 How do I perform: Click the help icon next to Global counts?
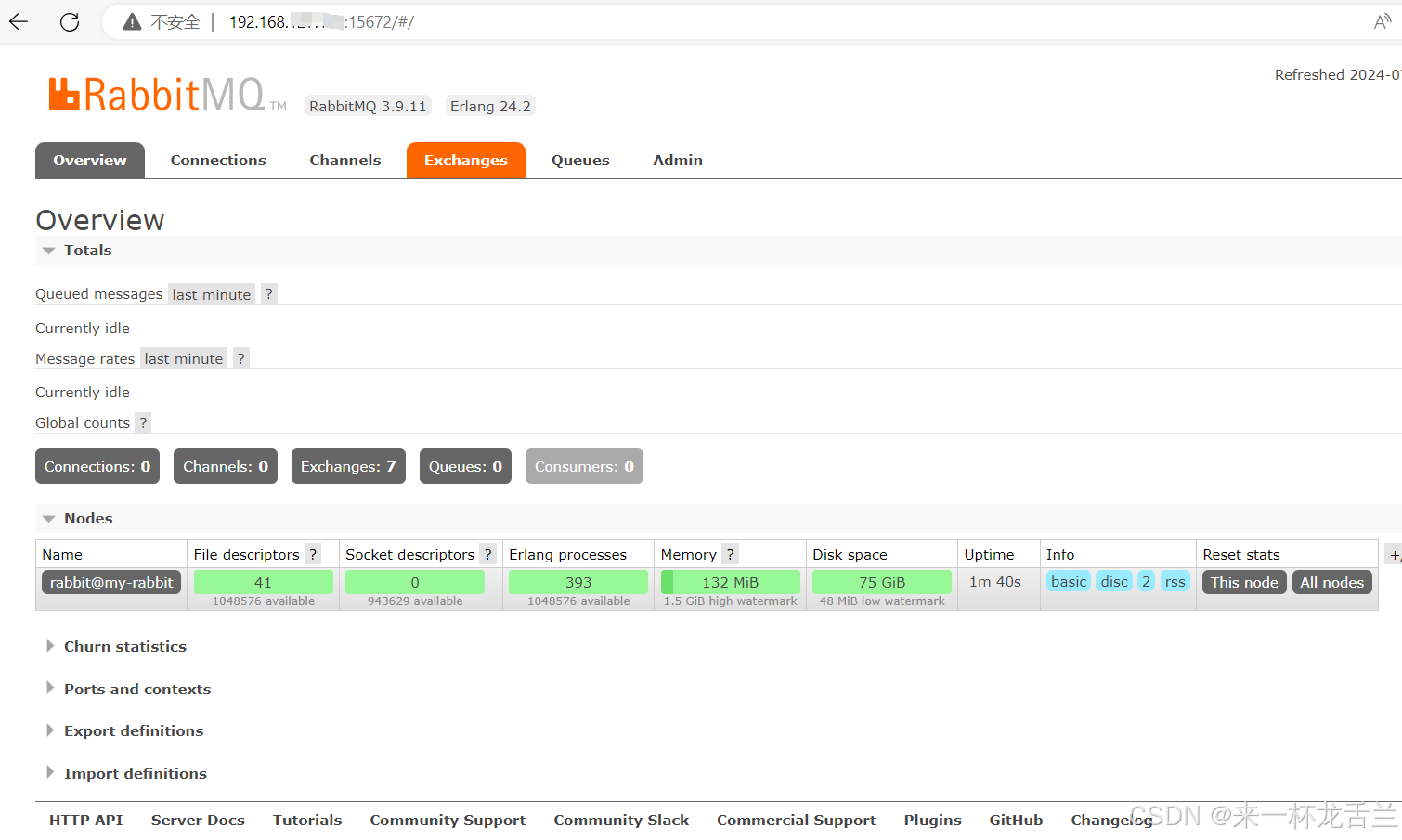[x=143, y=422]
